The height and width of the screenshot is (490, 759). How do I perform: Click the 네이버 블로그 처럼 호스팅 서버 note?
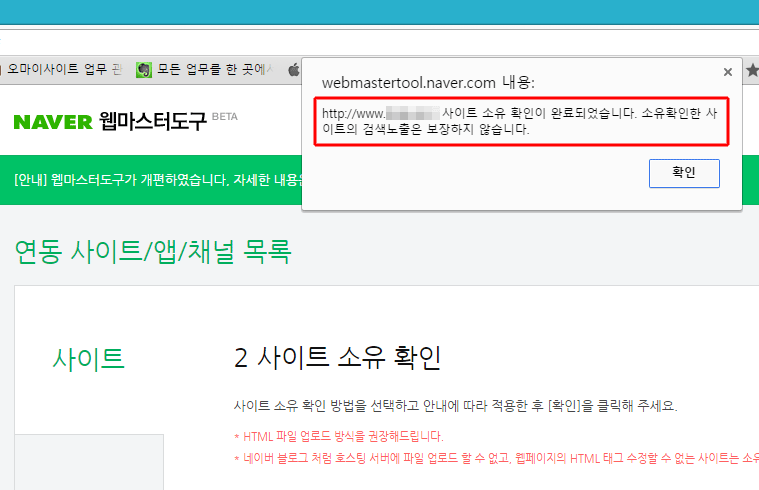[497, 458]
